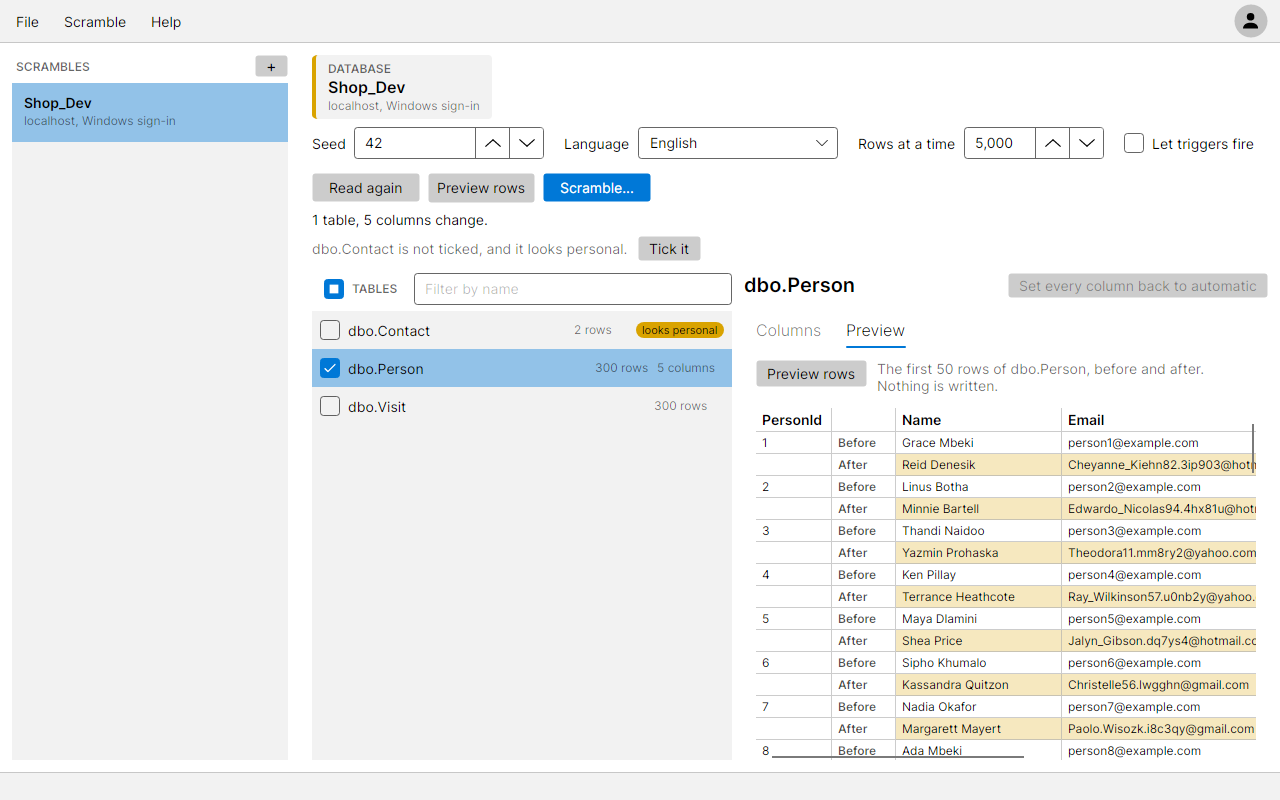
Task: Select Shop_Dev scramble in the sidebar
Action: pyautogui.click(x=150, y=112)
